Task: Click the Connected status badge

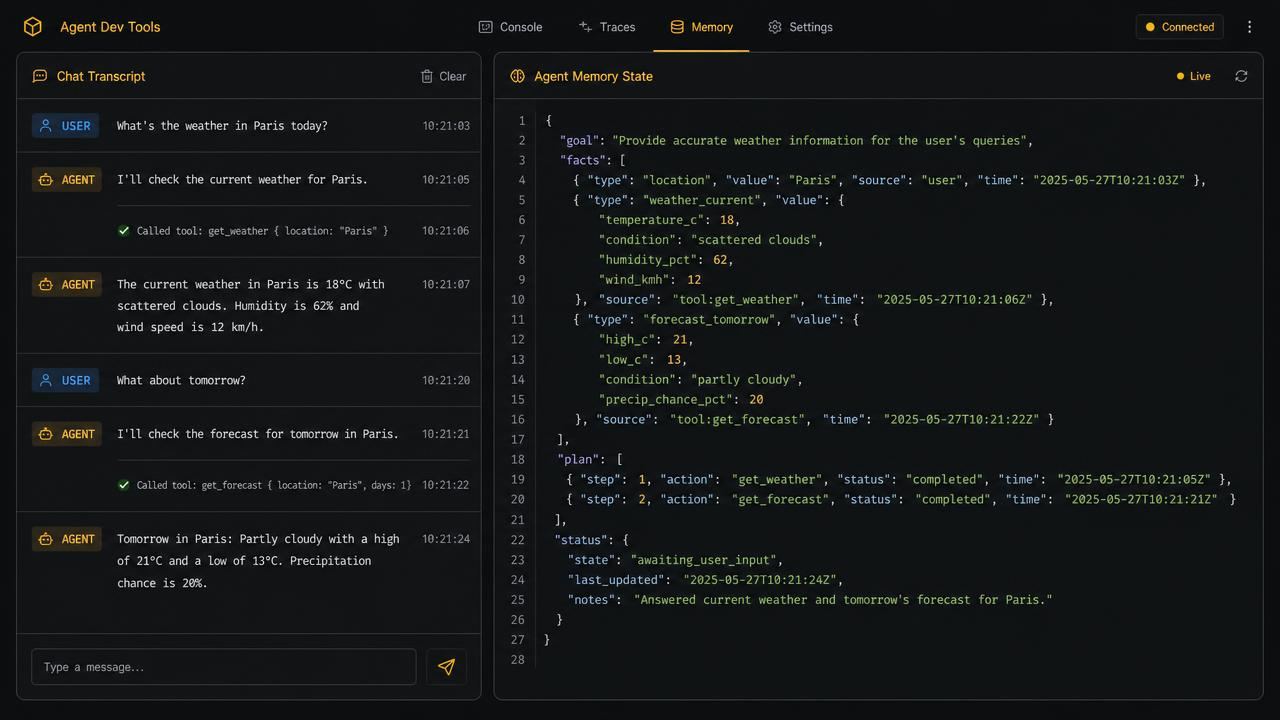Action: click(1179, 27)
